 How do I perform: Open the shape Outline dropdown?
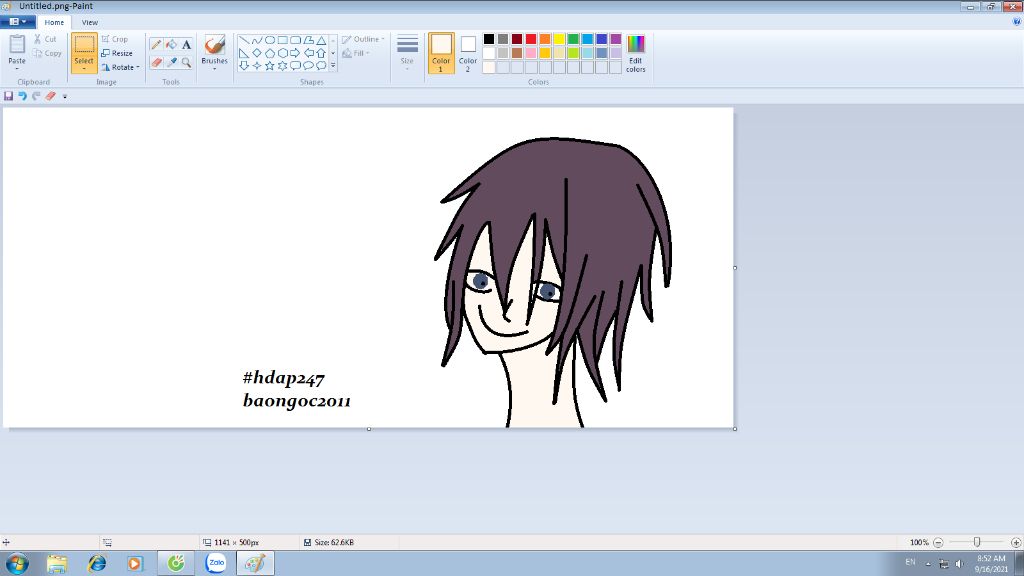[x=363, y=39]
